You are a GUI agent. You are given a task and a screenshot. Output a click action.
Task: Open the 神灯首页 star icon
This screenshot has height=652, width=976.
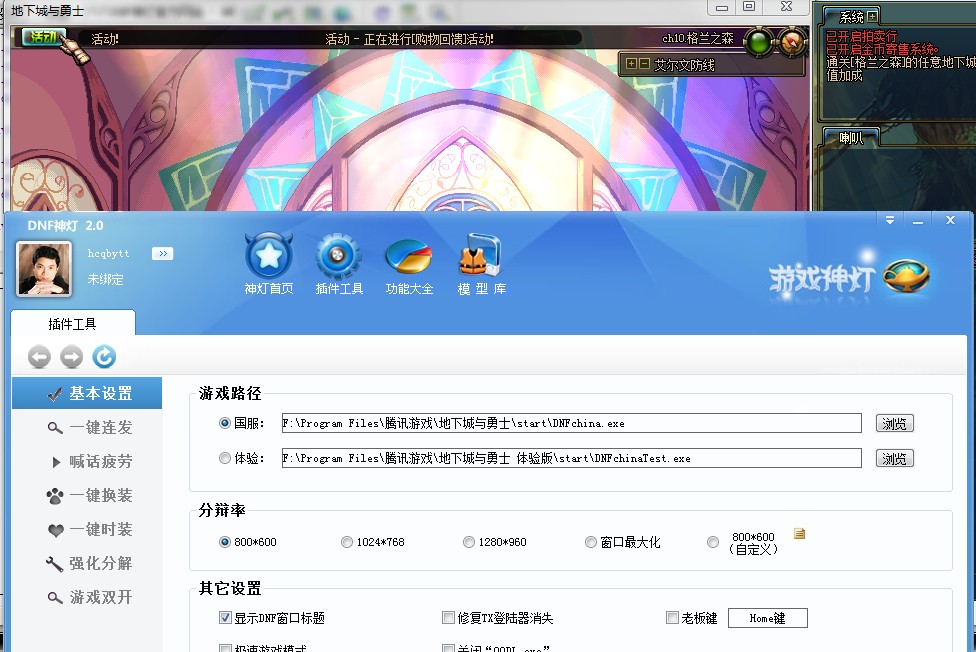(x=268, y=256)
